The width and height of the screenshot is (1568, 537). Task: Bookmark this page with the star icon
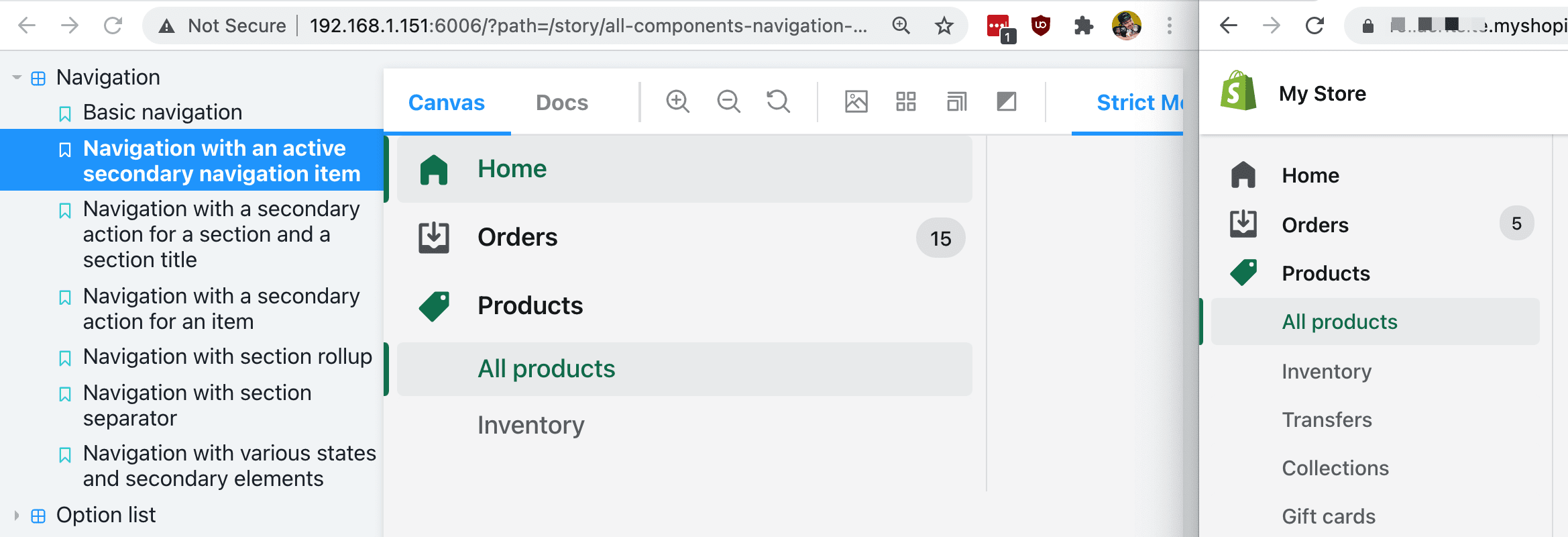point(944,26)
